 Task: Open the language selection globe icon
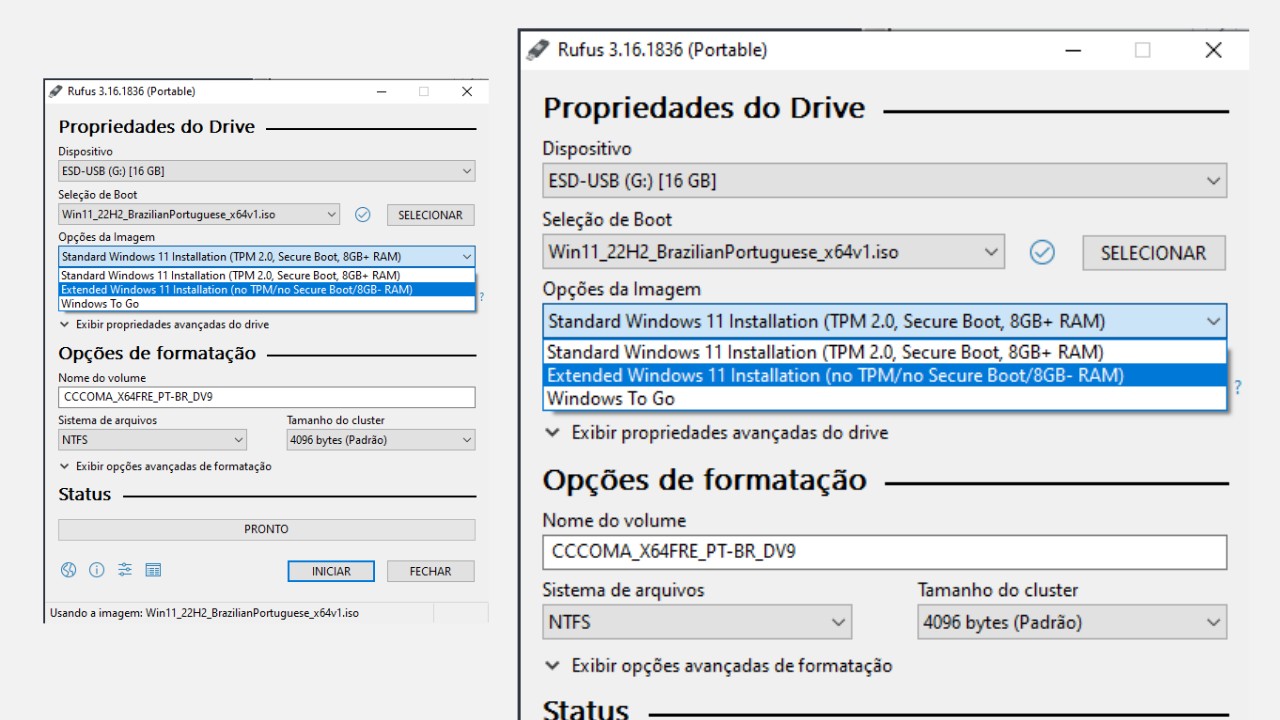tap(67, 570)
